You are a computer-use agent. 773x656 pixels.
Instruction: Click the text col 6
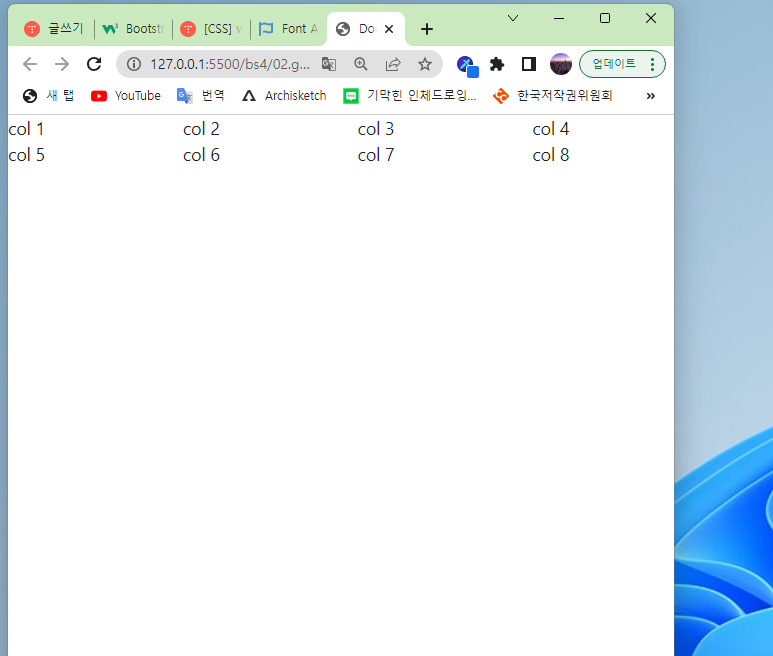pyautogui.click(x=201, y=155)
